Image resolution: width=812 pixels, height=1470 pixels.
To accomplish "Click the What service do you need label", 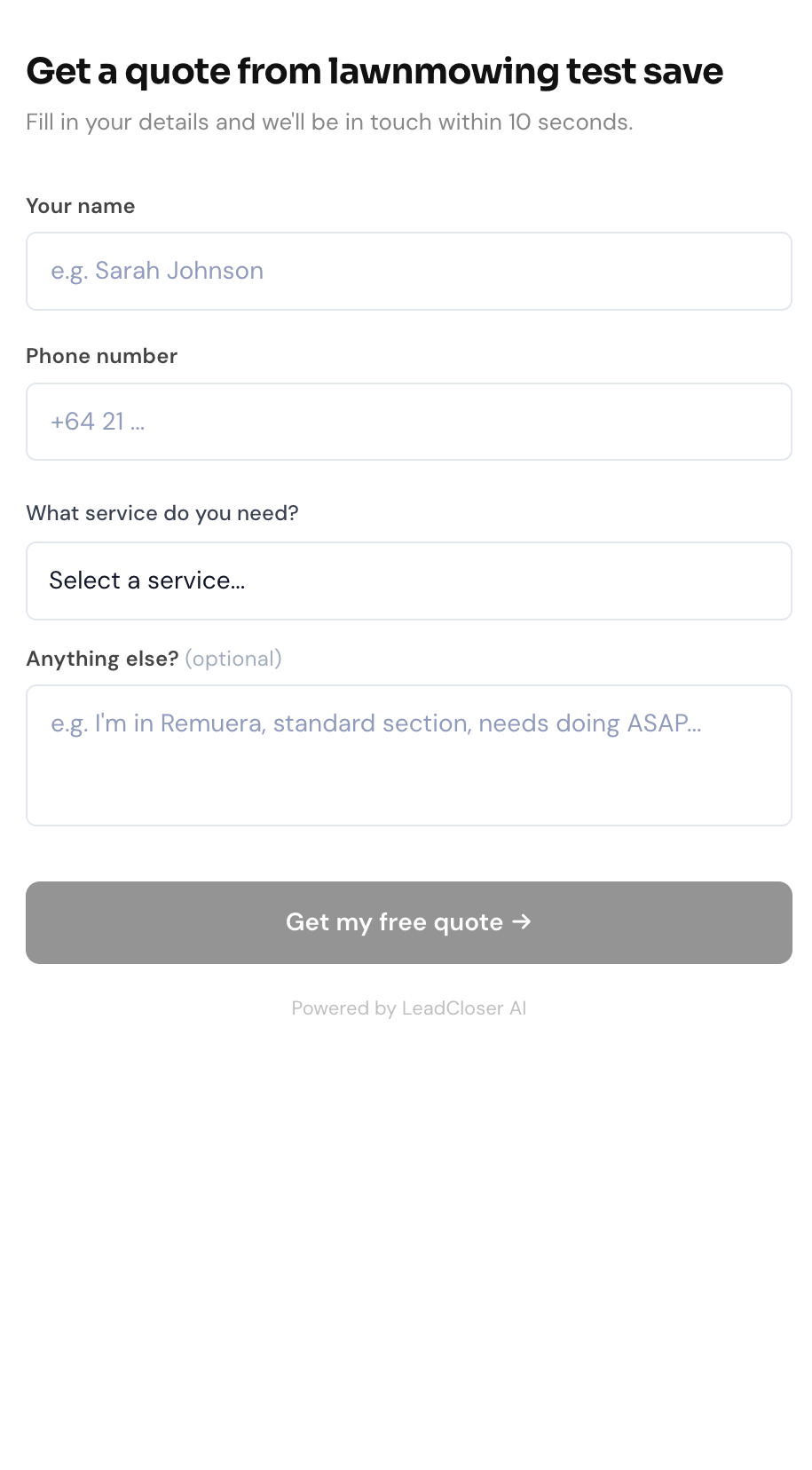I will pyautogui.click(x=162, y=513).
